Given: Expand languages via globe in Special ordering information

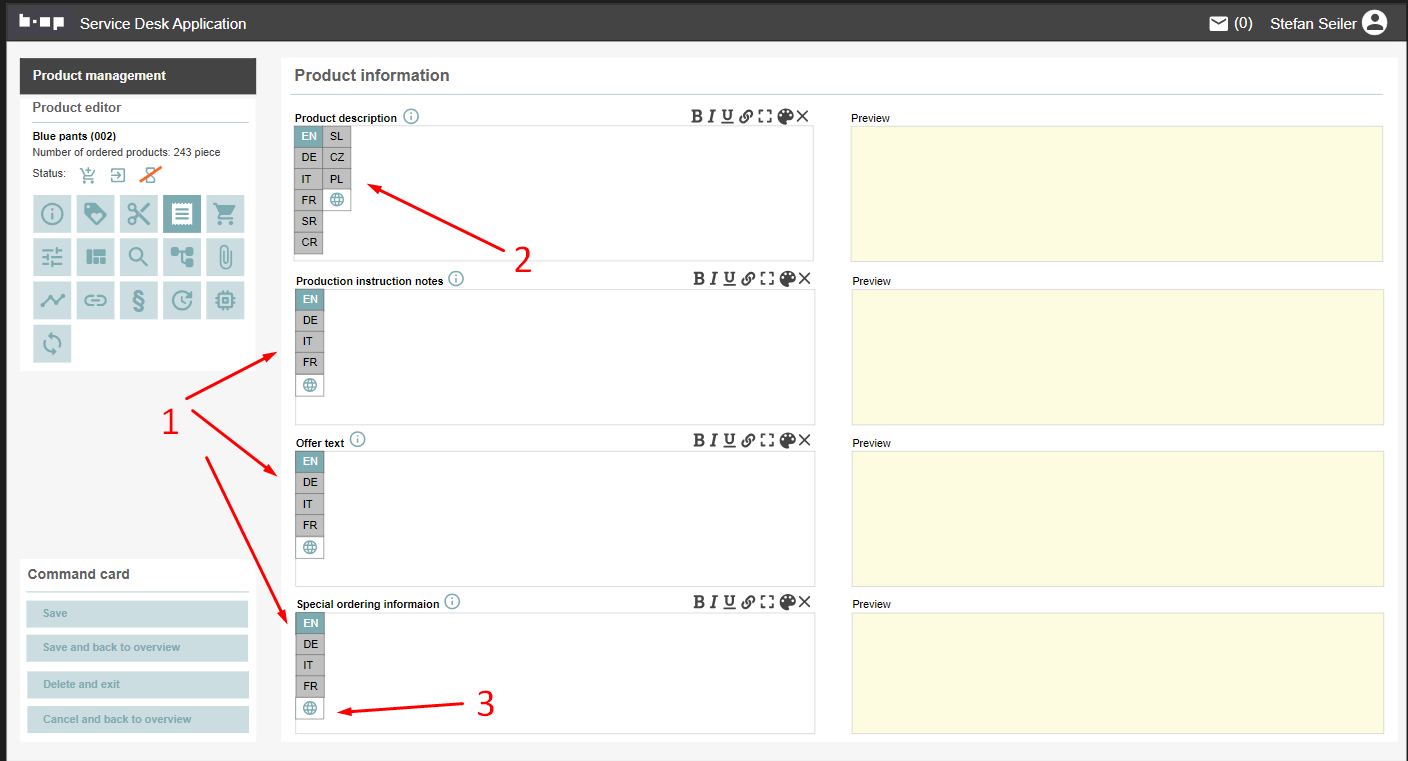Looking at the screenshot, I should pos(310,708).
